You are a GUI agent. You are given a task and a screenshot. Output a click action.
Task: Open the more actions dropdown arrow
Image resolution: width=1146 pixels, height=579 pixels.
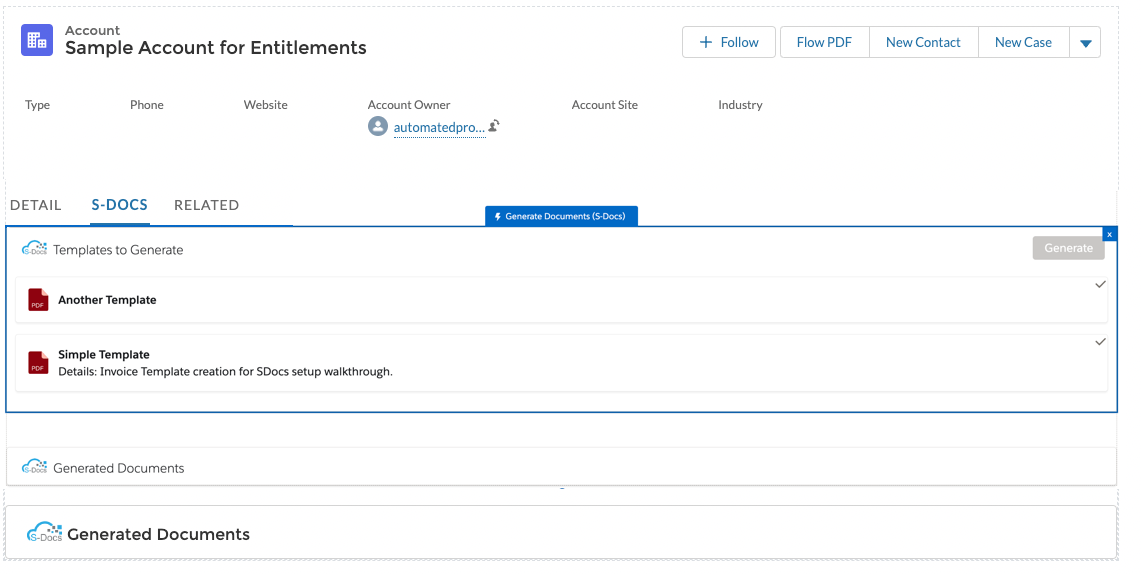(x=1085, y=42)
